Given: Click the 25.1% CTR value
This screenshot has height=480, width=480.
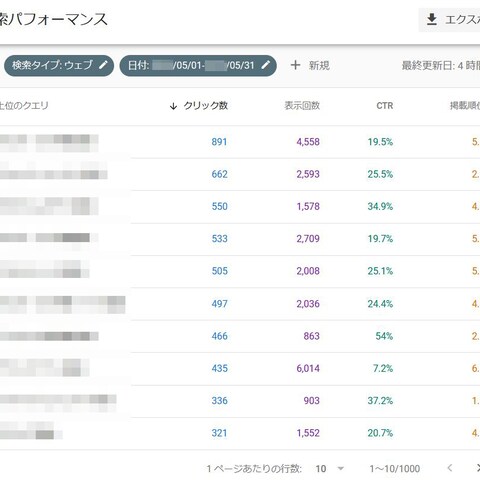Looking at the screenshot, I should coord(380,271).
